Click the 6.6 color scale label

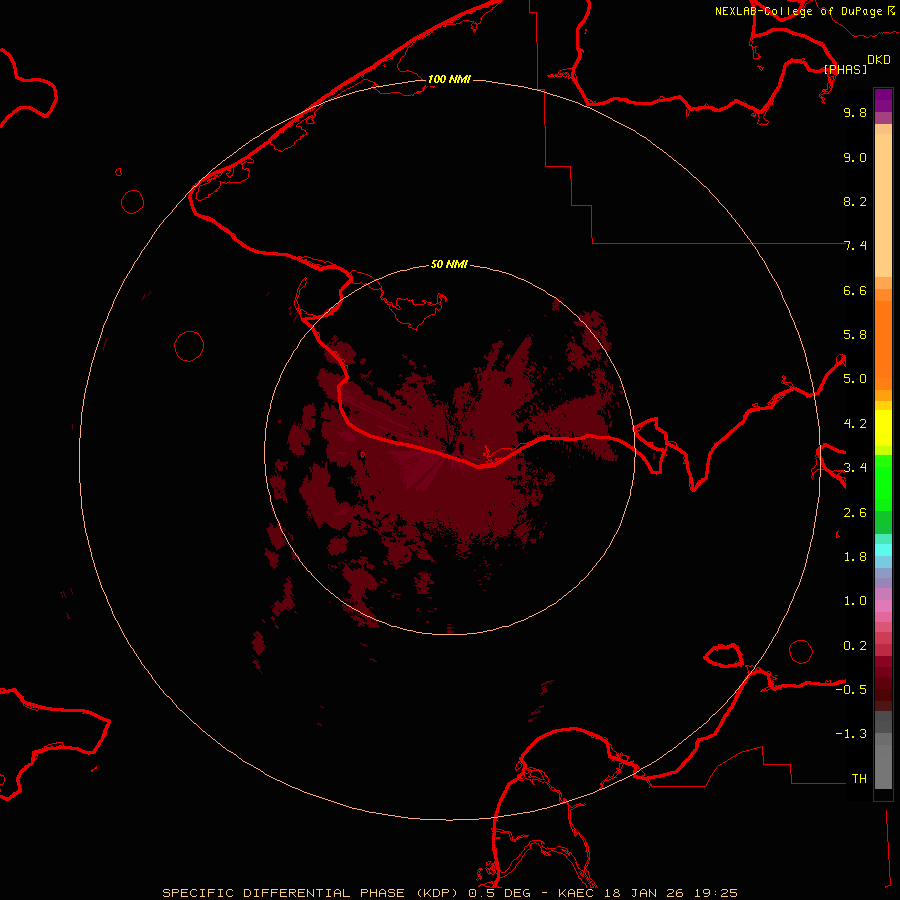855,290
